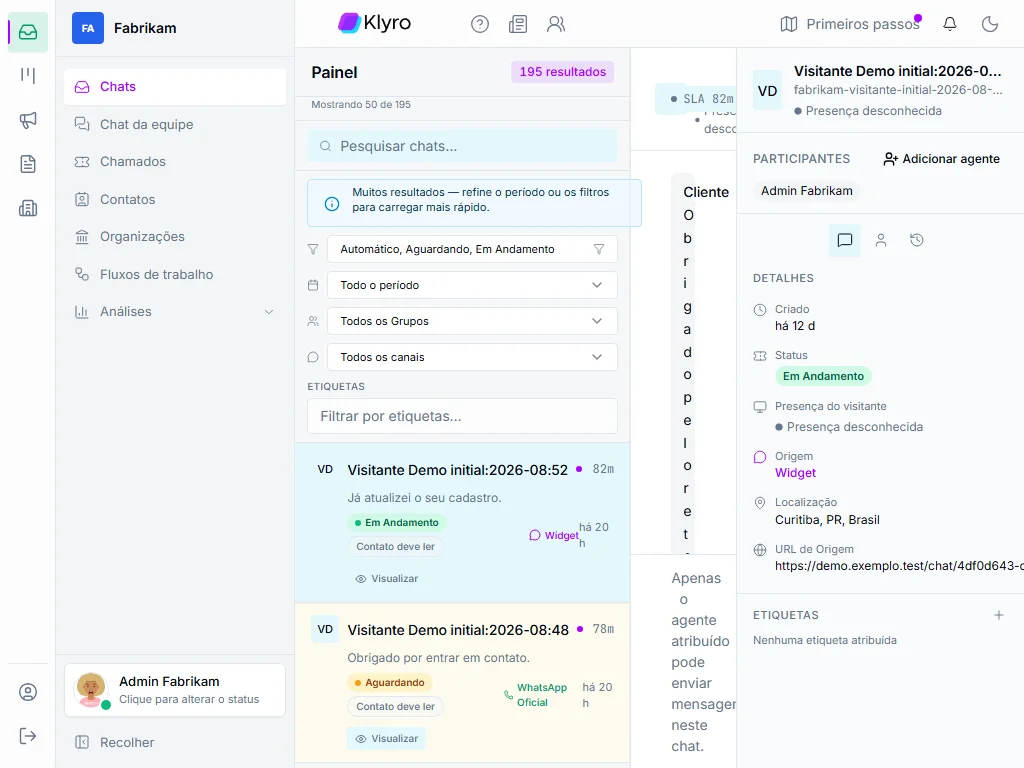Open the news document icon in the header
The height and width of the screenshot is (768, 1024).
(518, 24)
